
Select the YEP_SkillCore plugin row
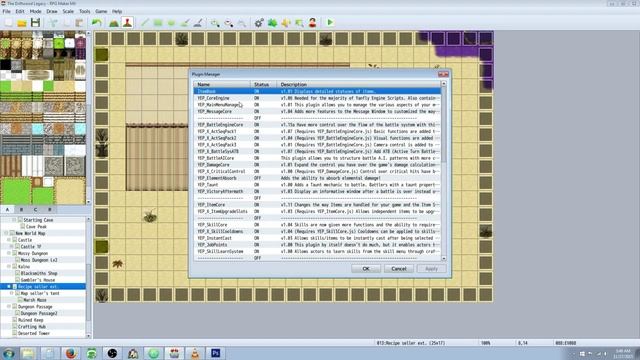coord(317,225)
